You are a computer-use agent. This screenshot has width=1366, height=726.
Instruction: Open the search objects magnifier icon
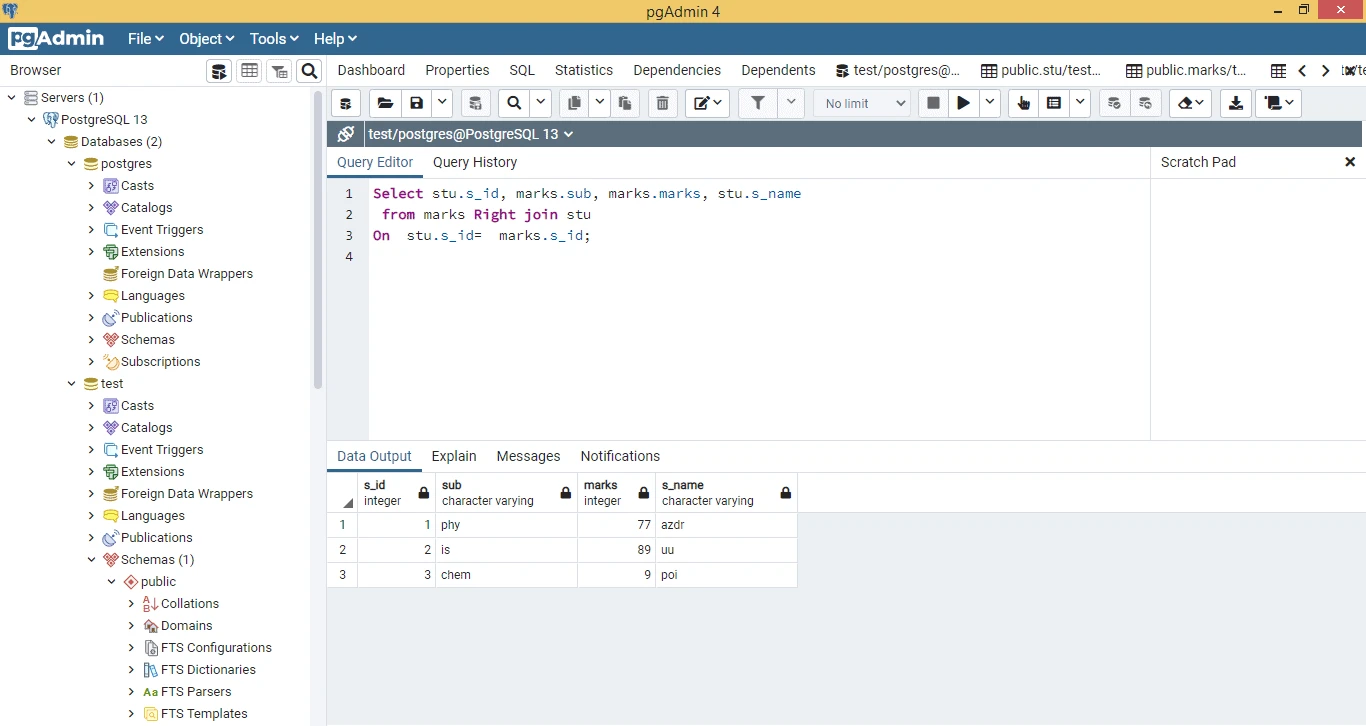point(309,70)
